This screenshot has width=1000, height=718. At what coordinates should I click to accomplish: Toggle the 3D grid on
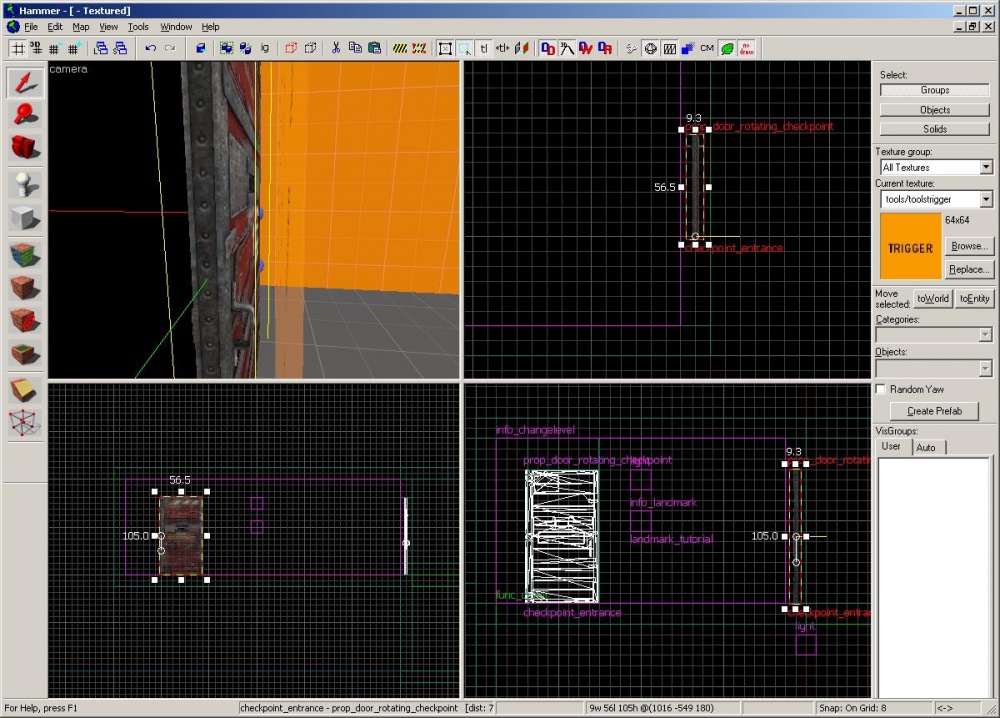point(36,48)
